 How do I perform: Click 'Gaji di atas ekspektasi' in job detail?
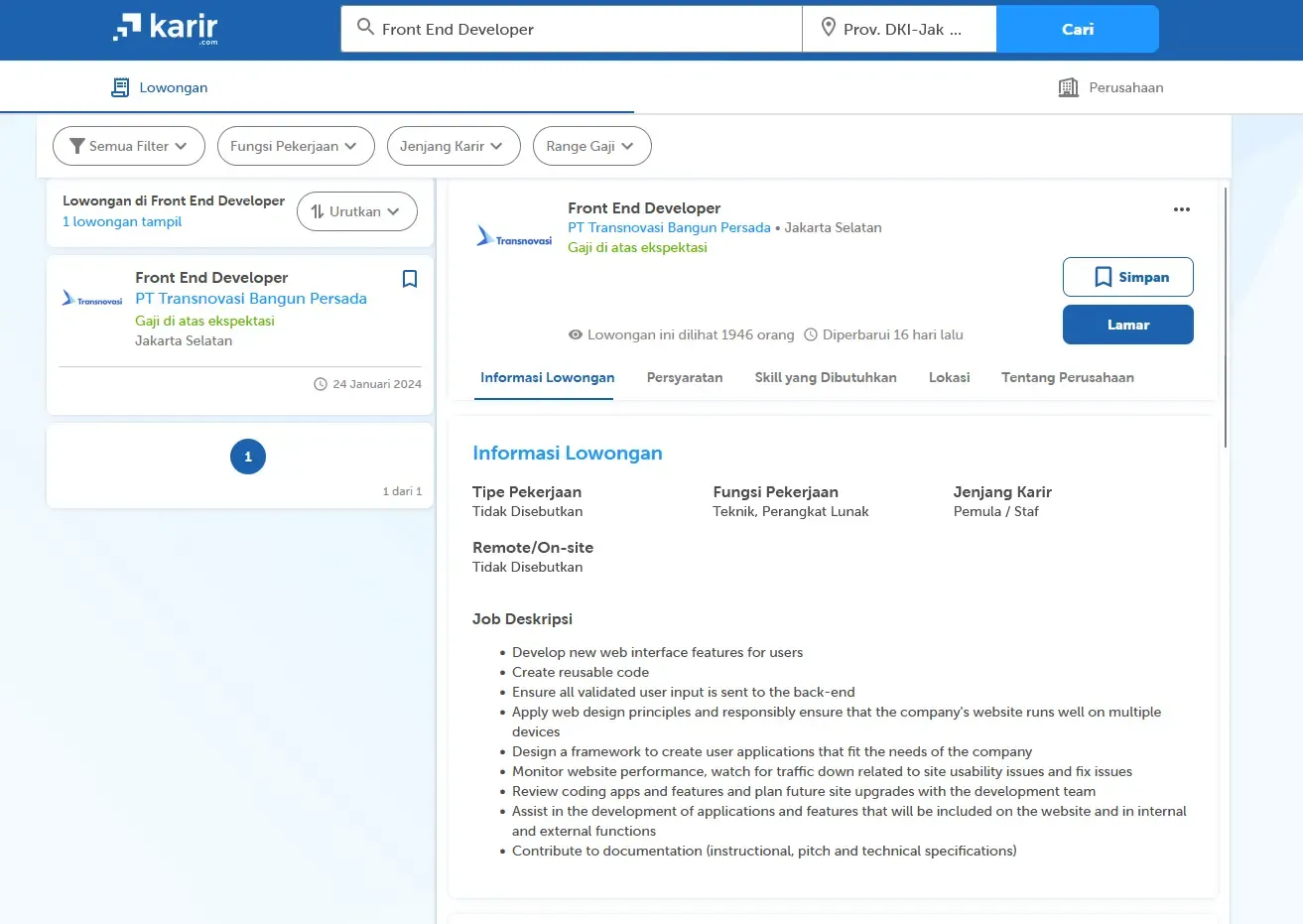(637, 247)
